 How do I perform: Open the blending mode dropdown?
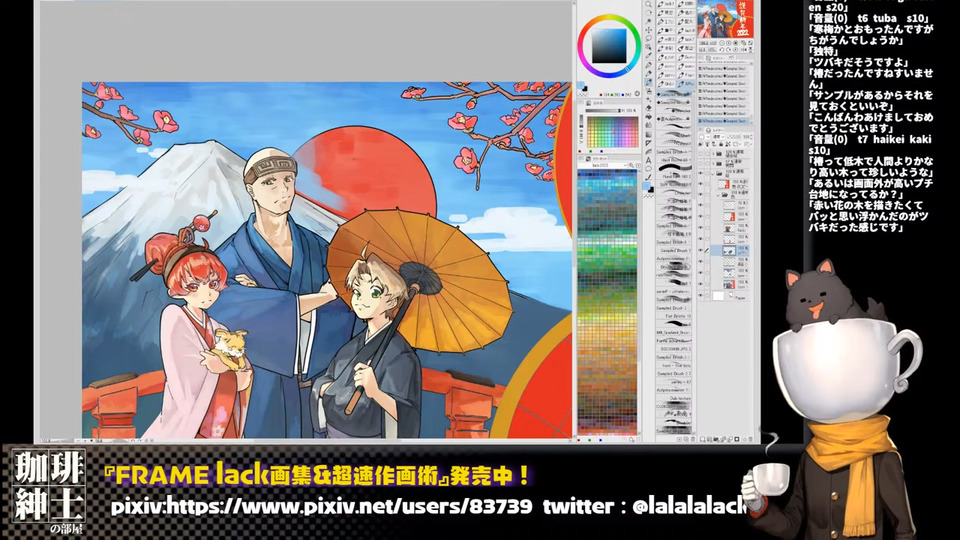719,137
